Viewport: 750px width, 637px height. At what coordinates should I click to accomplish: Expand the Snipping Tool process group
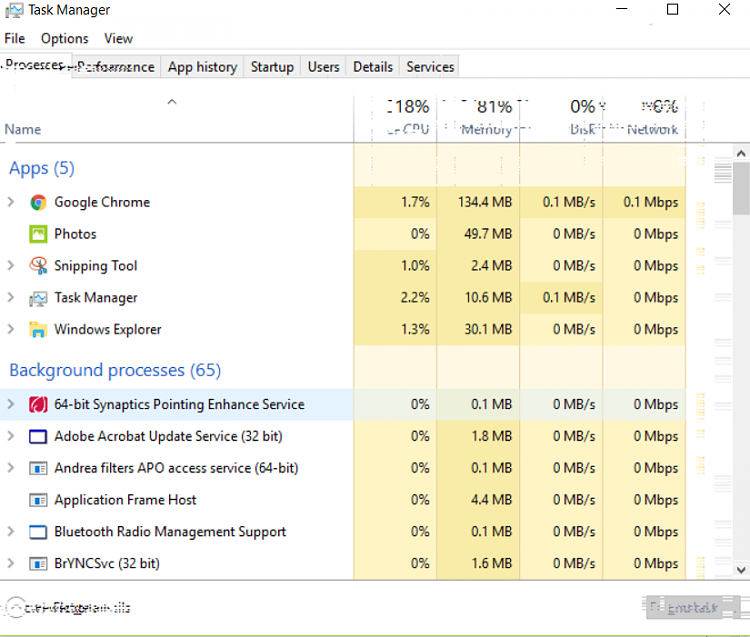(11, 266)
